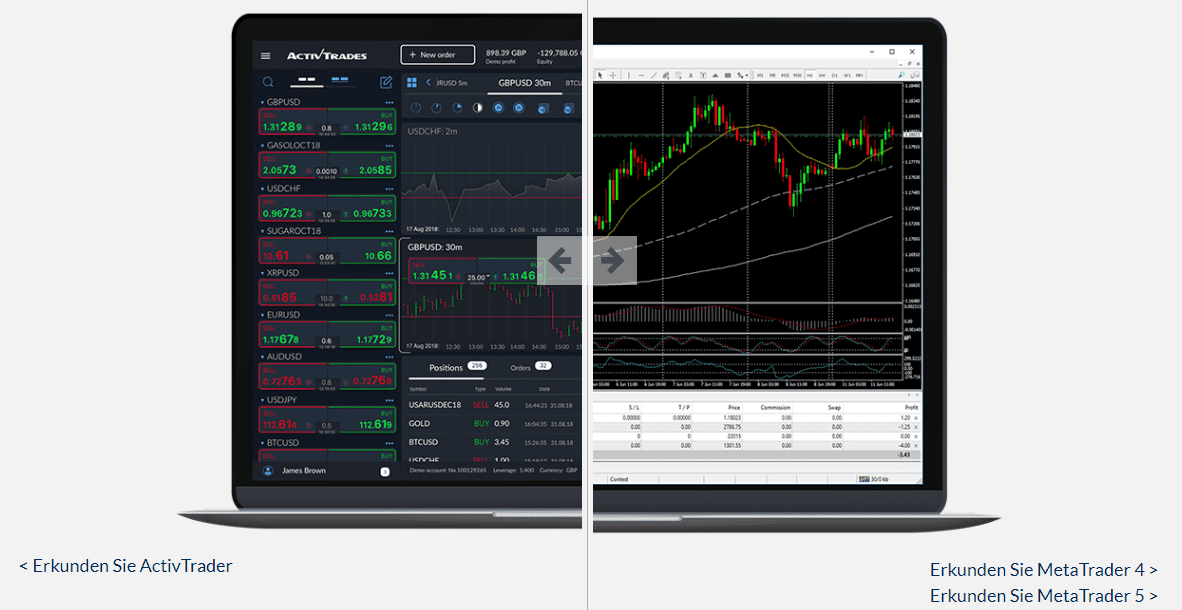The height and width of the screenshot is (610, 1182).
Task: Select the M15 timeframe in MetaTrader
Action: [x=785, y=75]
